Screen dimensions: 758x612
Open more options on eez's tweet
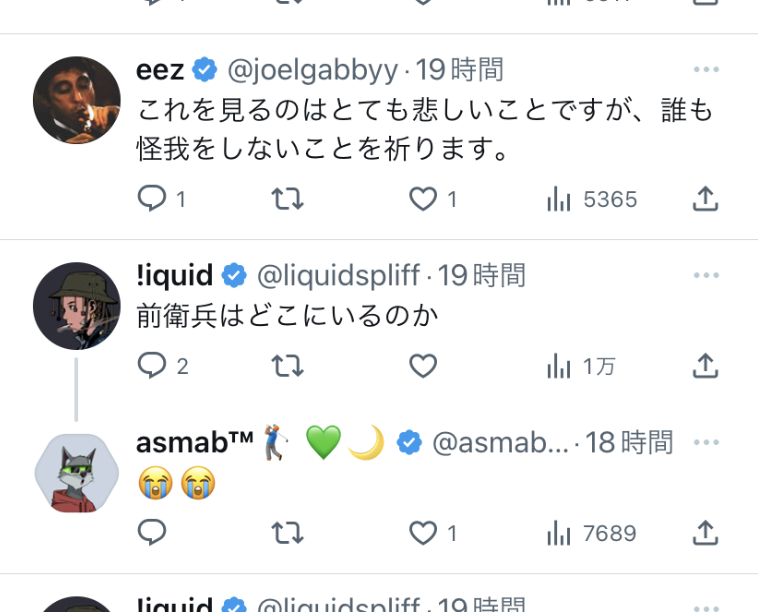[x=706, y=70]
